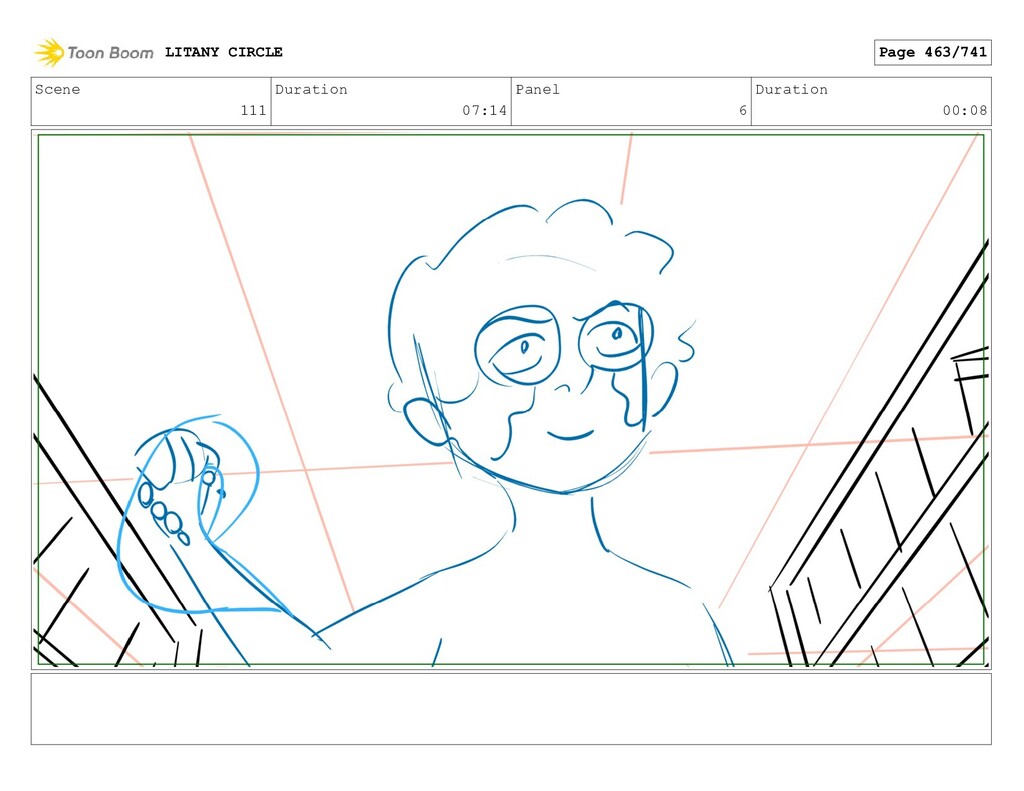Image resolution: width=1024 pixels, height=791 pixels.
Task: Select scene number 111
Action: click(x=253, y=110)
